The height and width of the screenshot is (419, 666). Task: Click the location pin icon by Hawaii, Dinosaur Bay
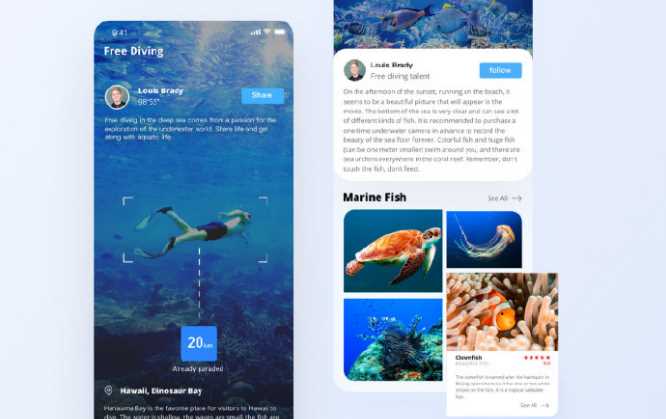[109, 390]
